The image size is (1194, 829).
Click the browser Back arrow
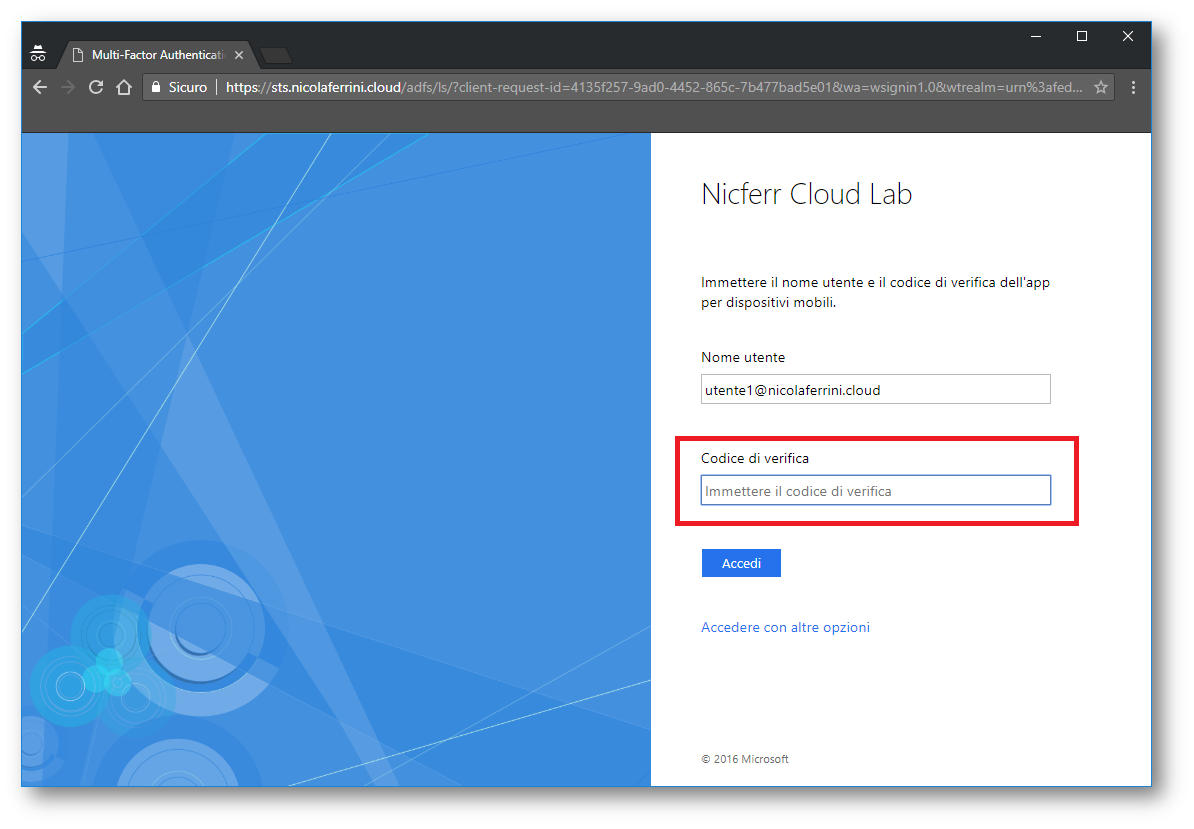tap(40, 87)
